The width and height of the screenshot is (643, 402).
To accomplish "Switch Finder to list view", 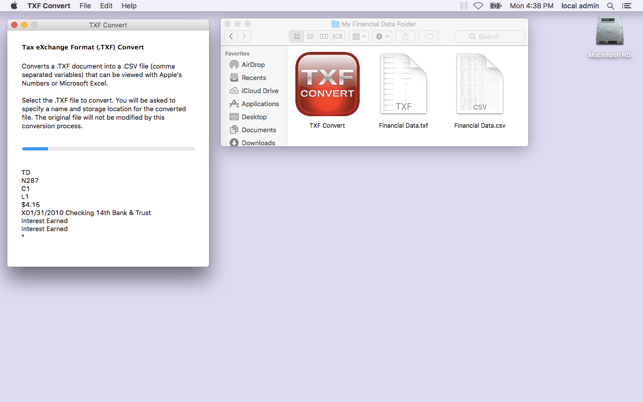I will 310,37.
